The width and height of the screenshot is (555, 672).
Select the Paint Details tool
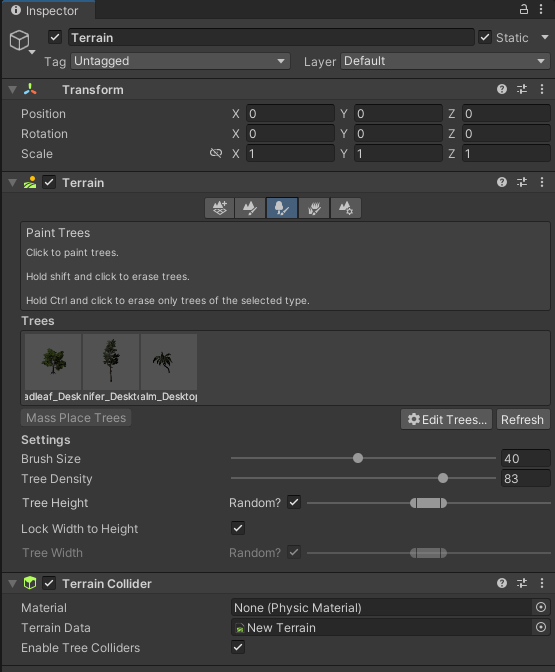click(x=314, y=208)
